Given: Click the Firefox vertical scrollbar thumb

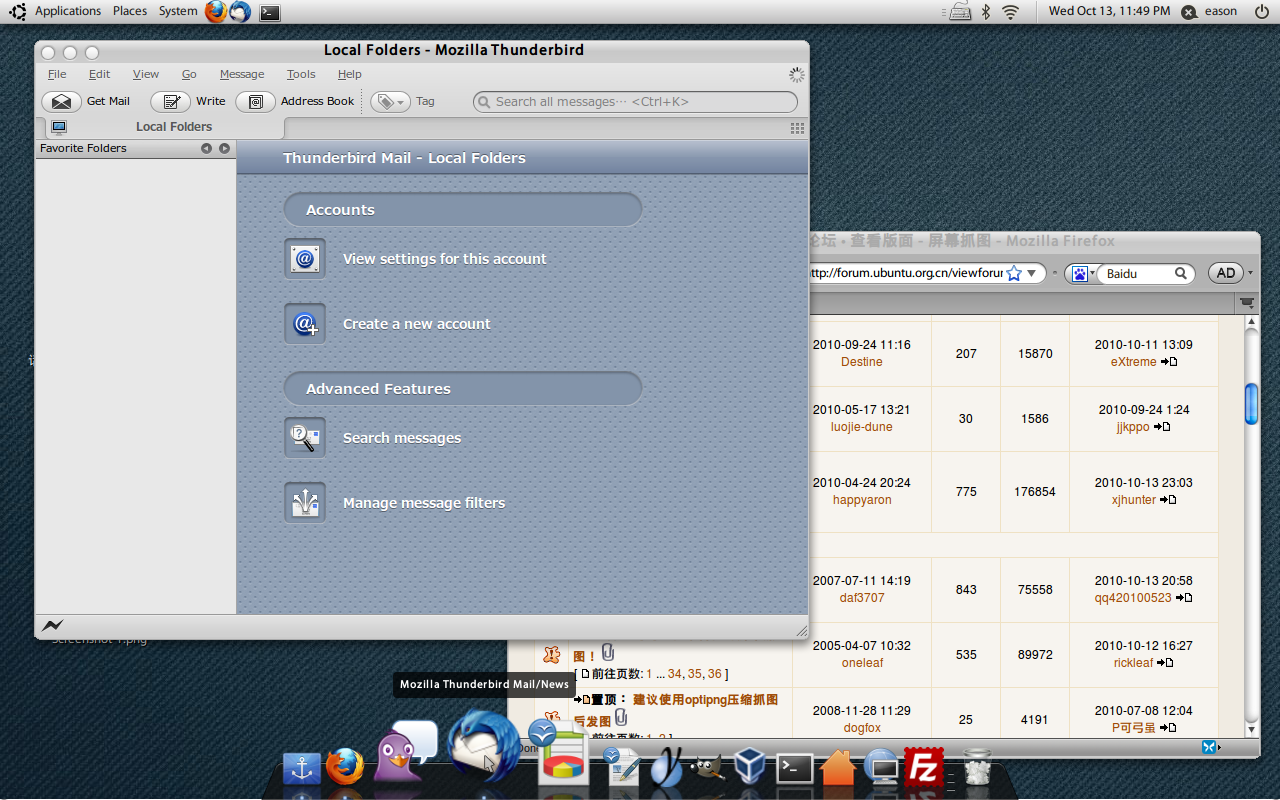Looking at the screenshot, I should coord(1251,404).
